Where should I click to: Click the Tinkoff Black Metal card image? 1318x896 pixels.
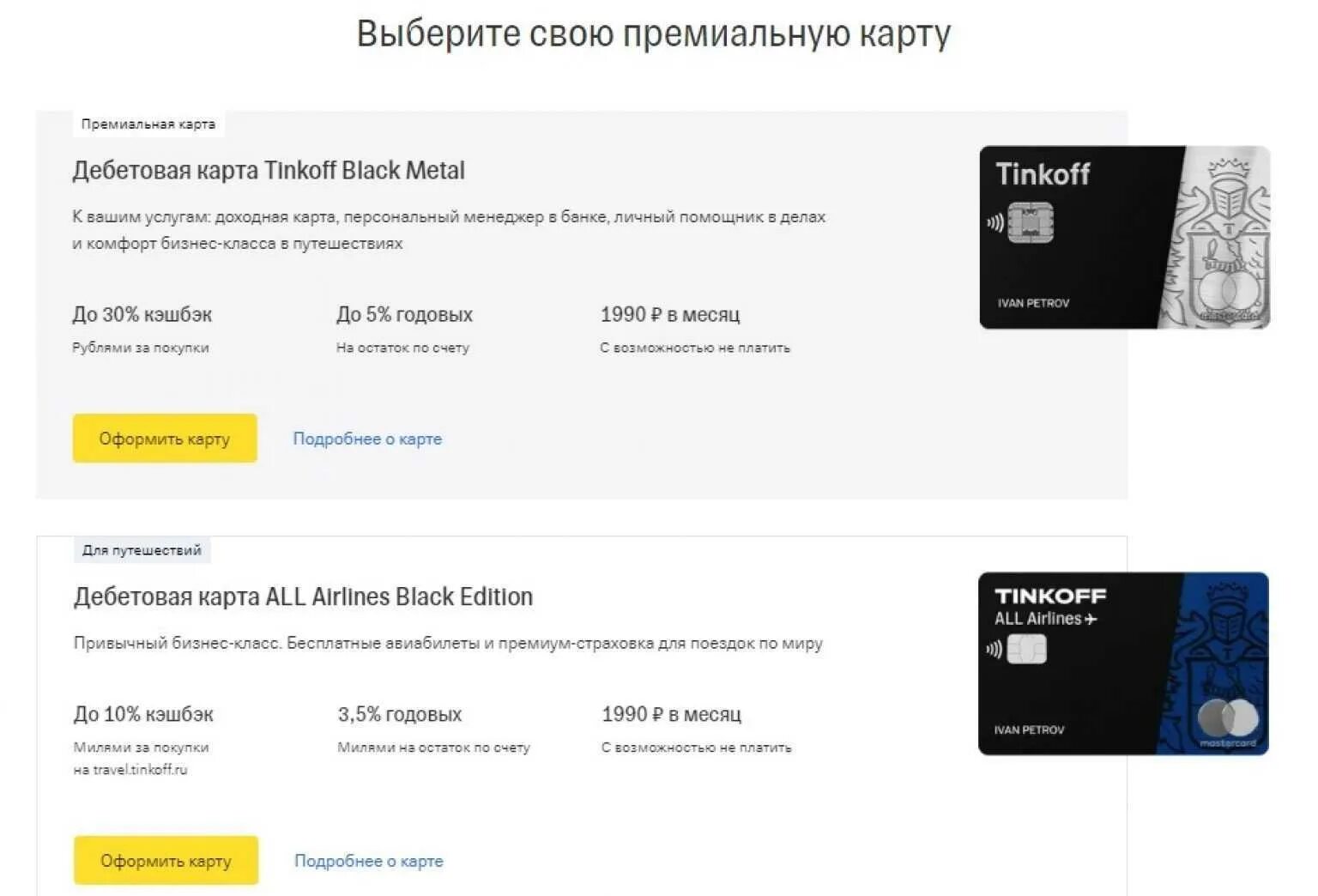pyautogui.click(x=1124, y=238)
